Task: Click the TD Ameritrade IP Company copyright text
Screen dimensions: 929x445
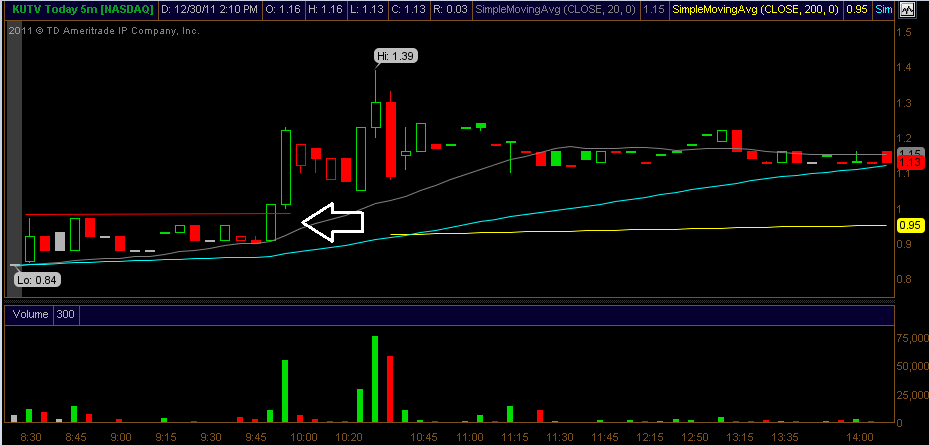Action: (x=104, y=31)
